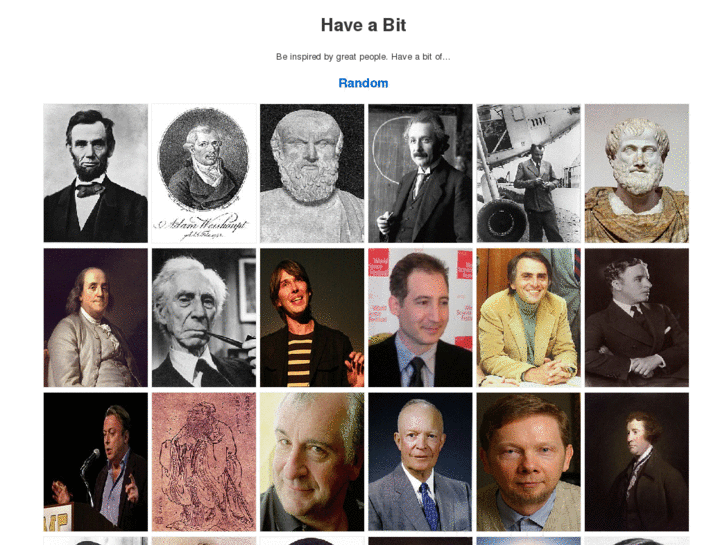Open the red ink drawing of robed figure
Image resolution: width=727 pixels, height=545 pixels.
[x=204, y=462]
